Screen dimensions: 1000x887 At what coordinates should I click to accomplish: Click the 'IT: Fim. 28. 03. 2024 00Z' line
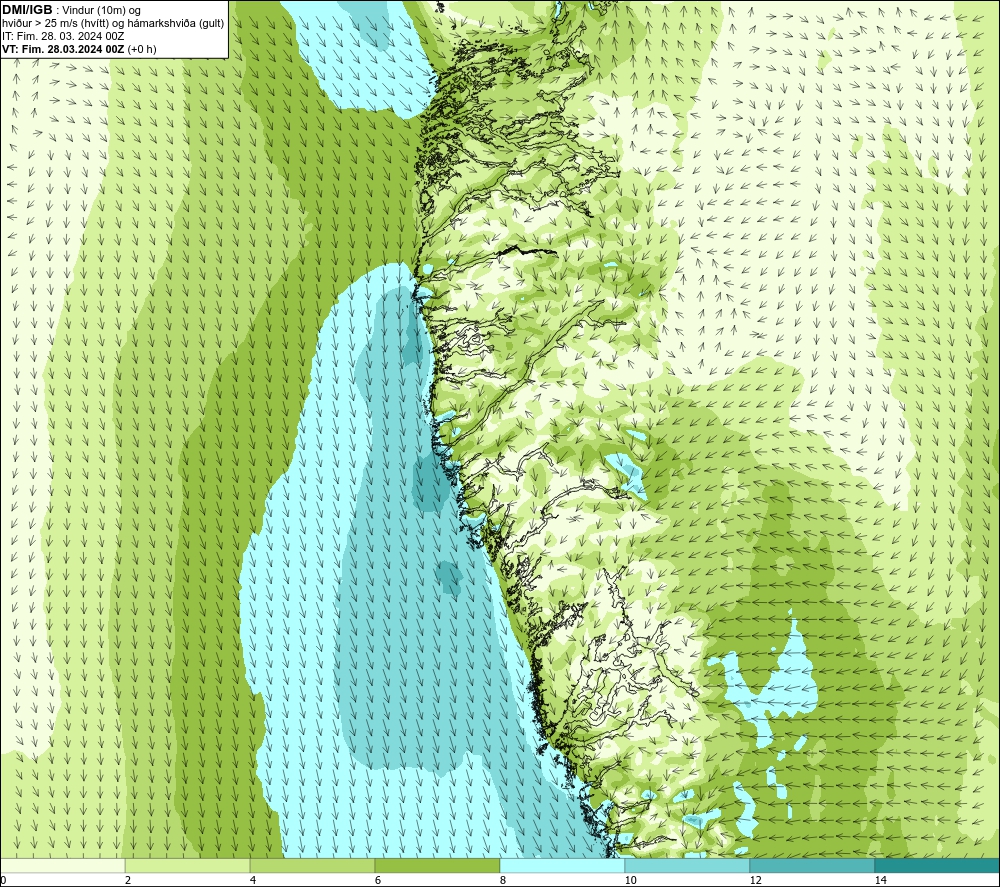coord(63,36)
